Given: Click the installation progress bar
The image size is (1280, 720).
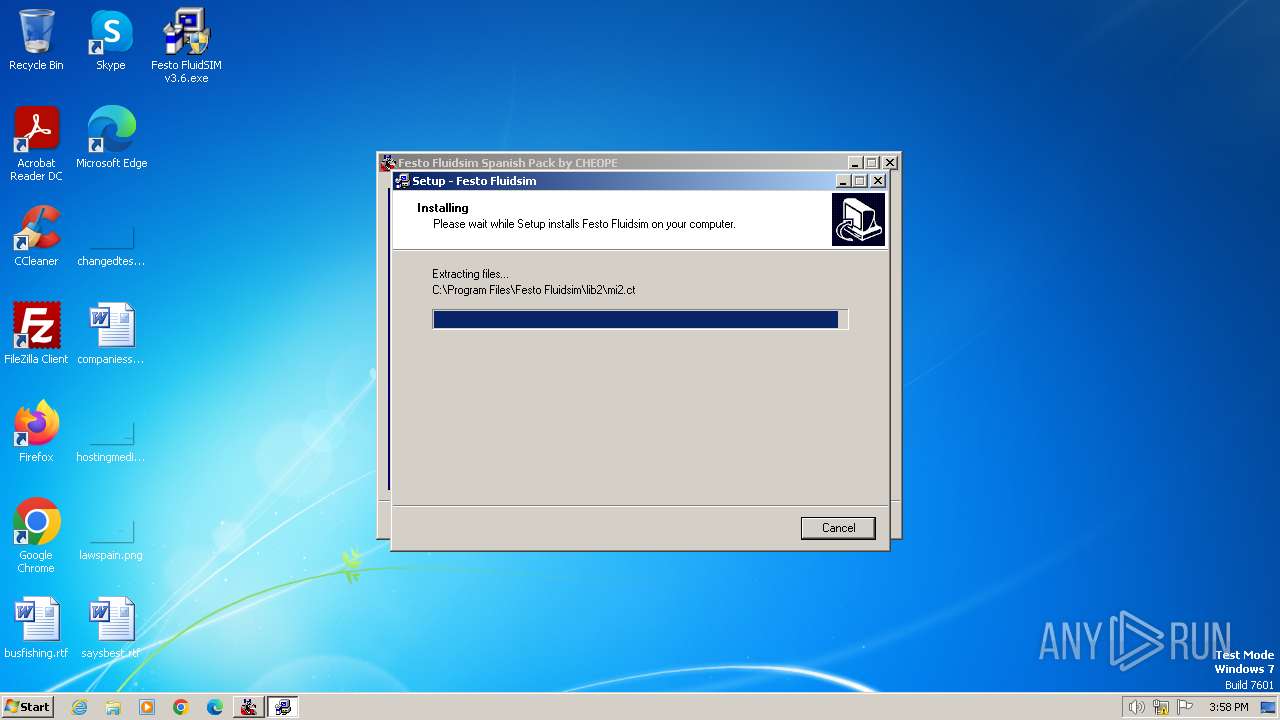Looking at the screenshot, I should (640, 319).
